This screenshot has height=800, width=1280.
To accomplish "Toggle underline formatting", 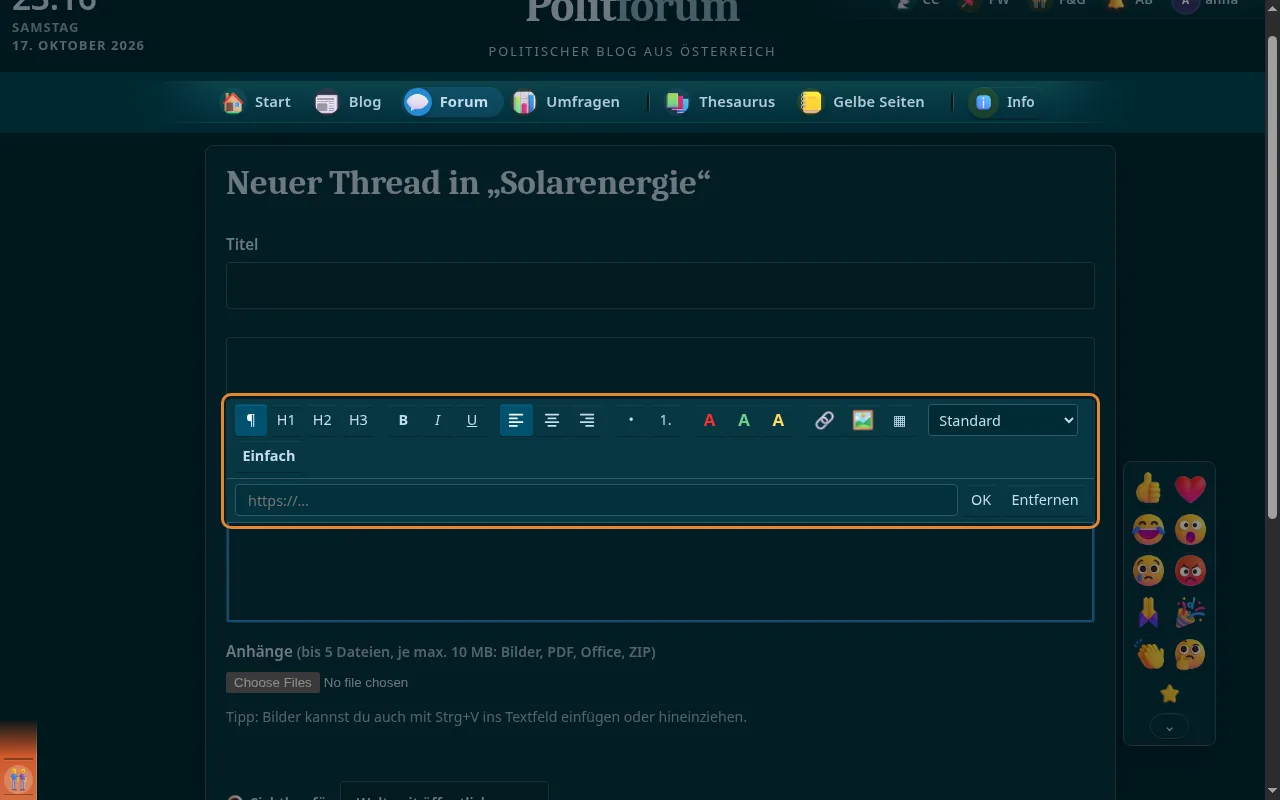I will [472, 420].
